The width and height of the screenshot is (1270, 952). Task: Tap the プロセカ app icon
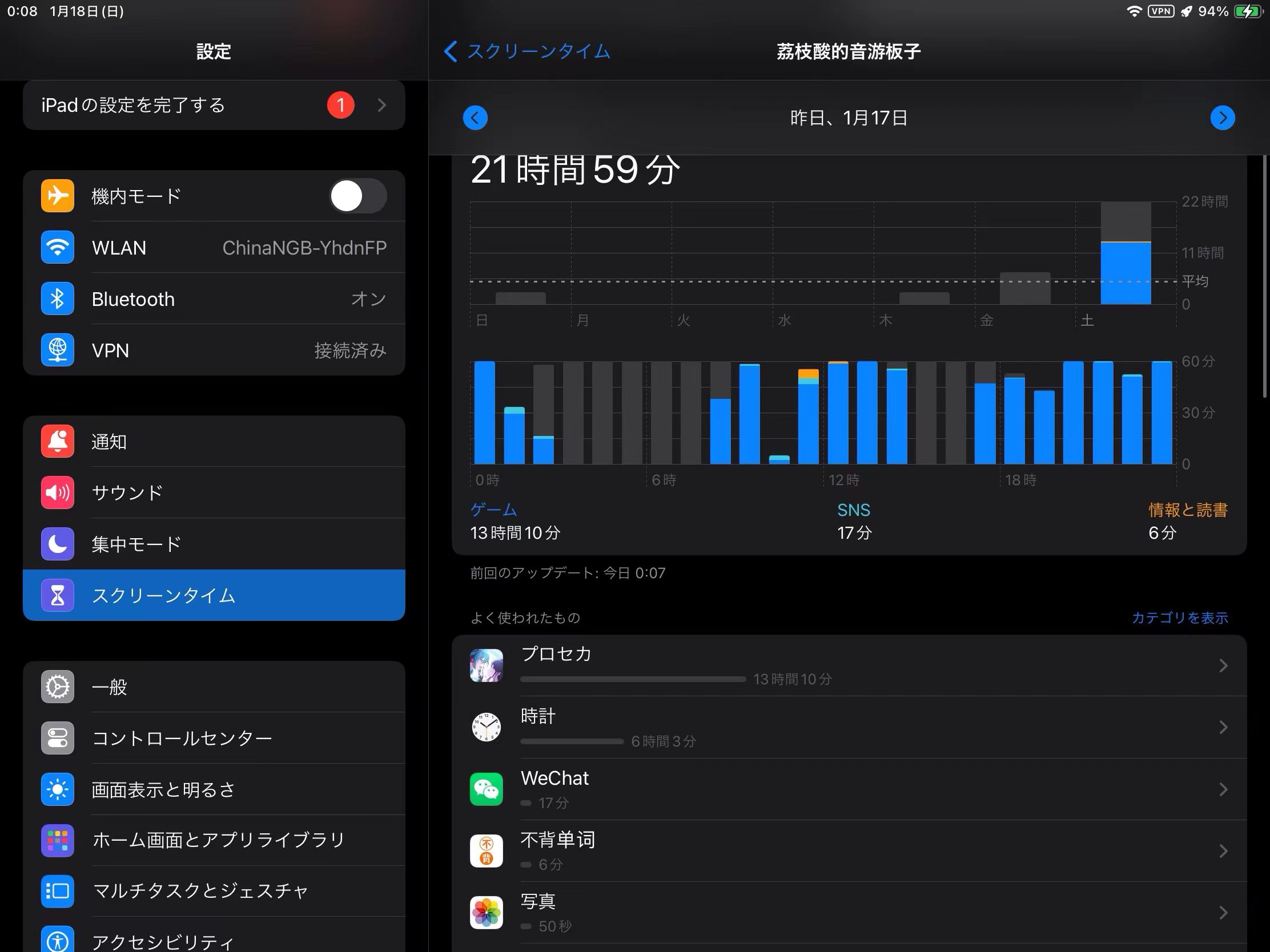pos(487,665)
